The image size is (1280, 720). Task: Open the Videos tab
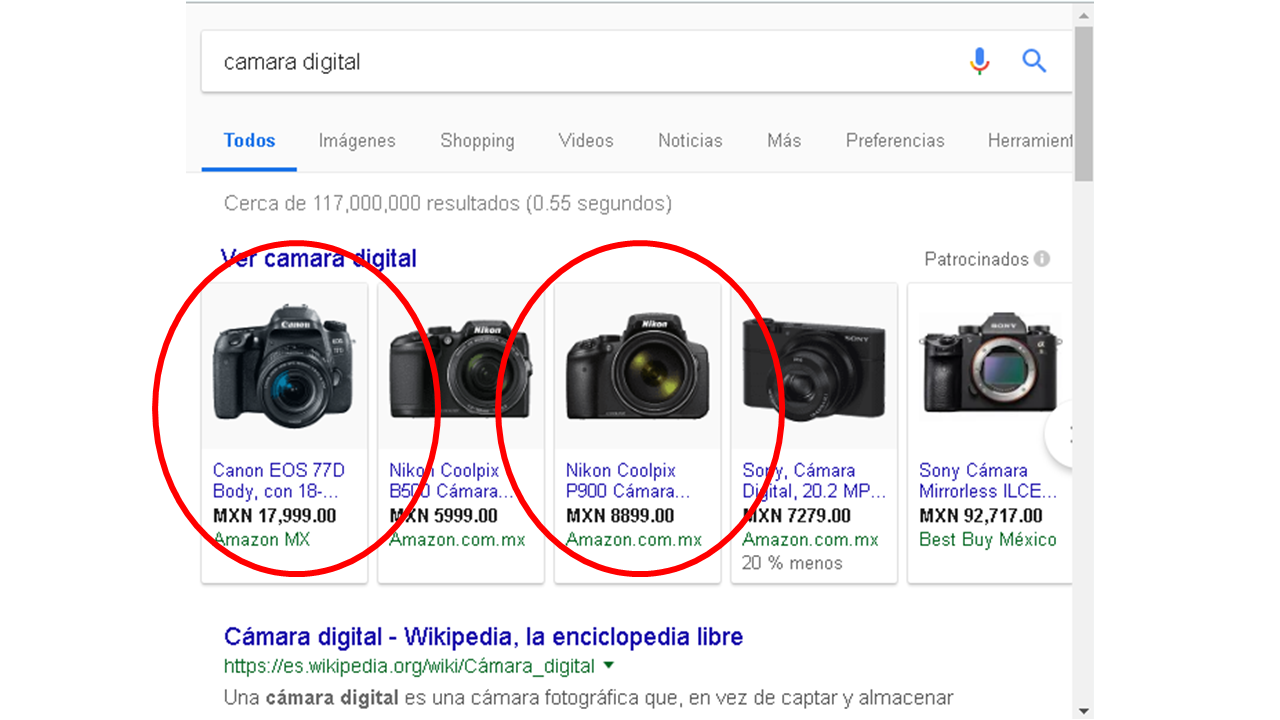[x=586, y=141]
